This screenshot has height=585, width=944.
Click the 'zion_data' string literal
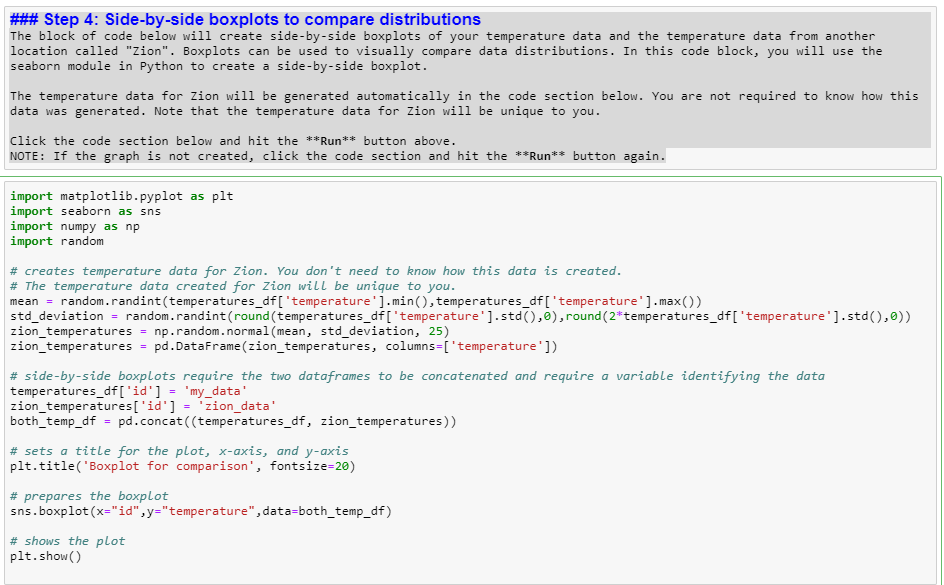240,406
